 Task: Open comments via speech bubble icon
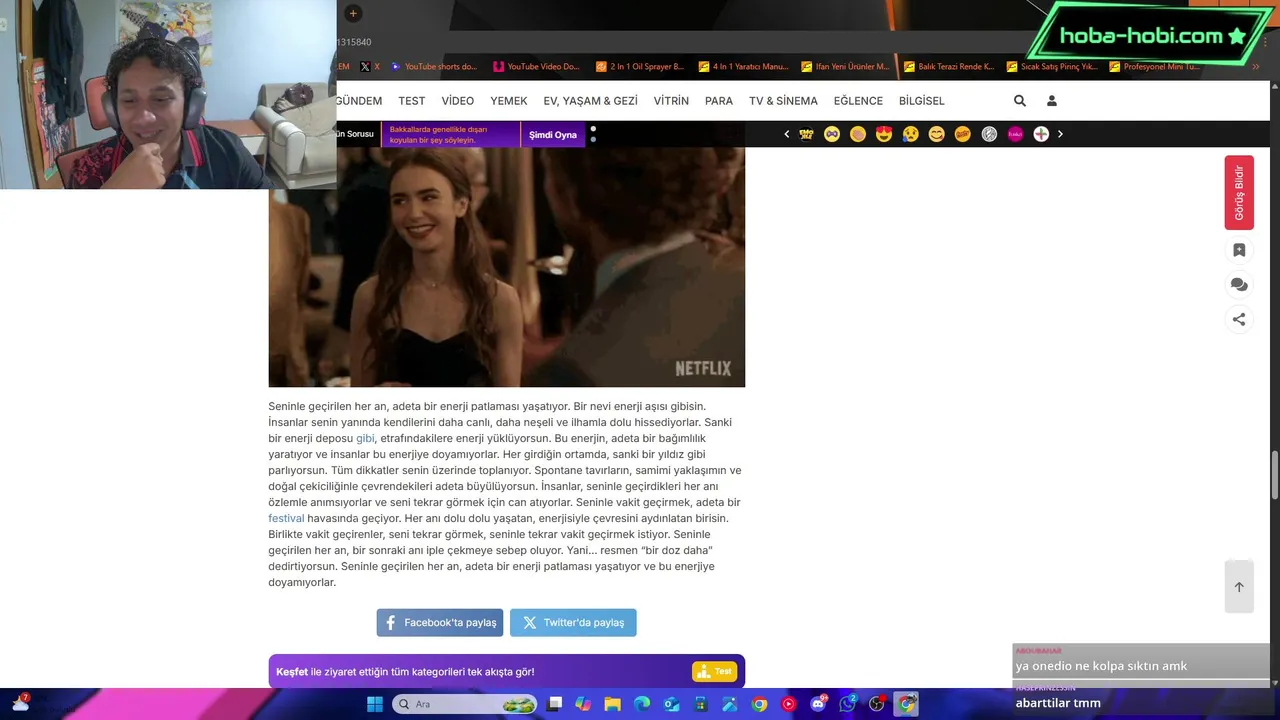1239,285
